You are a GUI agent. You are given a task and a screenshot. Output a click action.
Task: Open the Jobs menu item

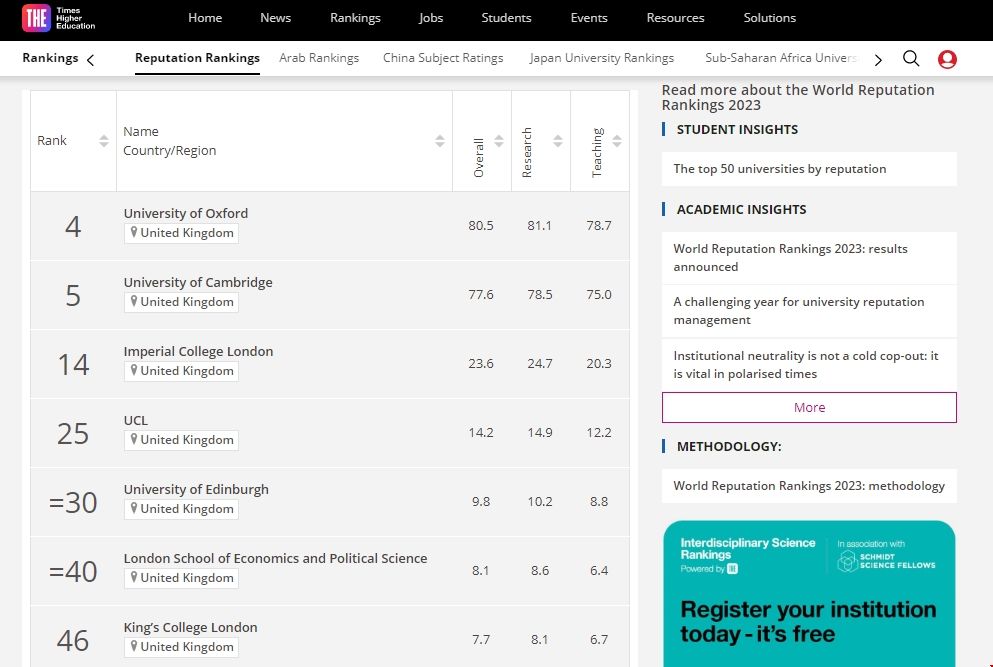(x=431, y=18)
